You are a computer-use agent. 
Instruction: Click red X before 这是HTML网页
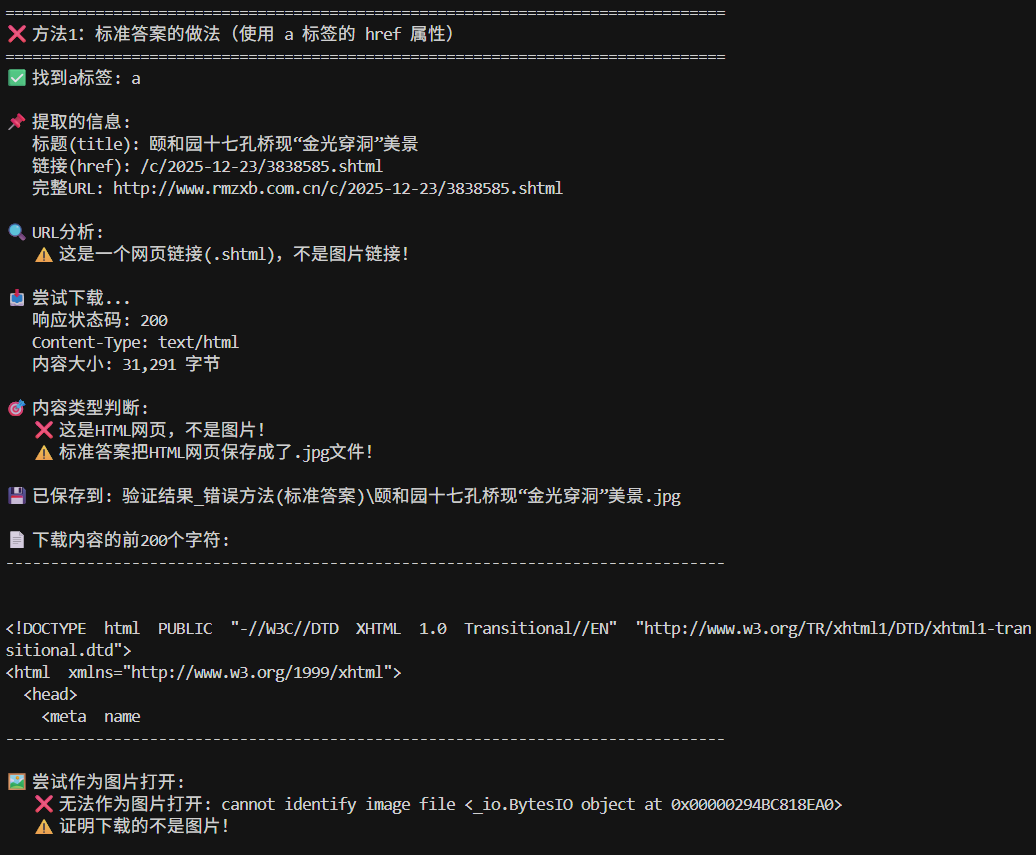tap(44, 430)
